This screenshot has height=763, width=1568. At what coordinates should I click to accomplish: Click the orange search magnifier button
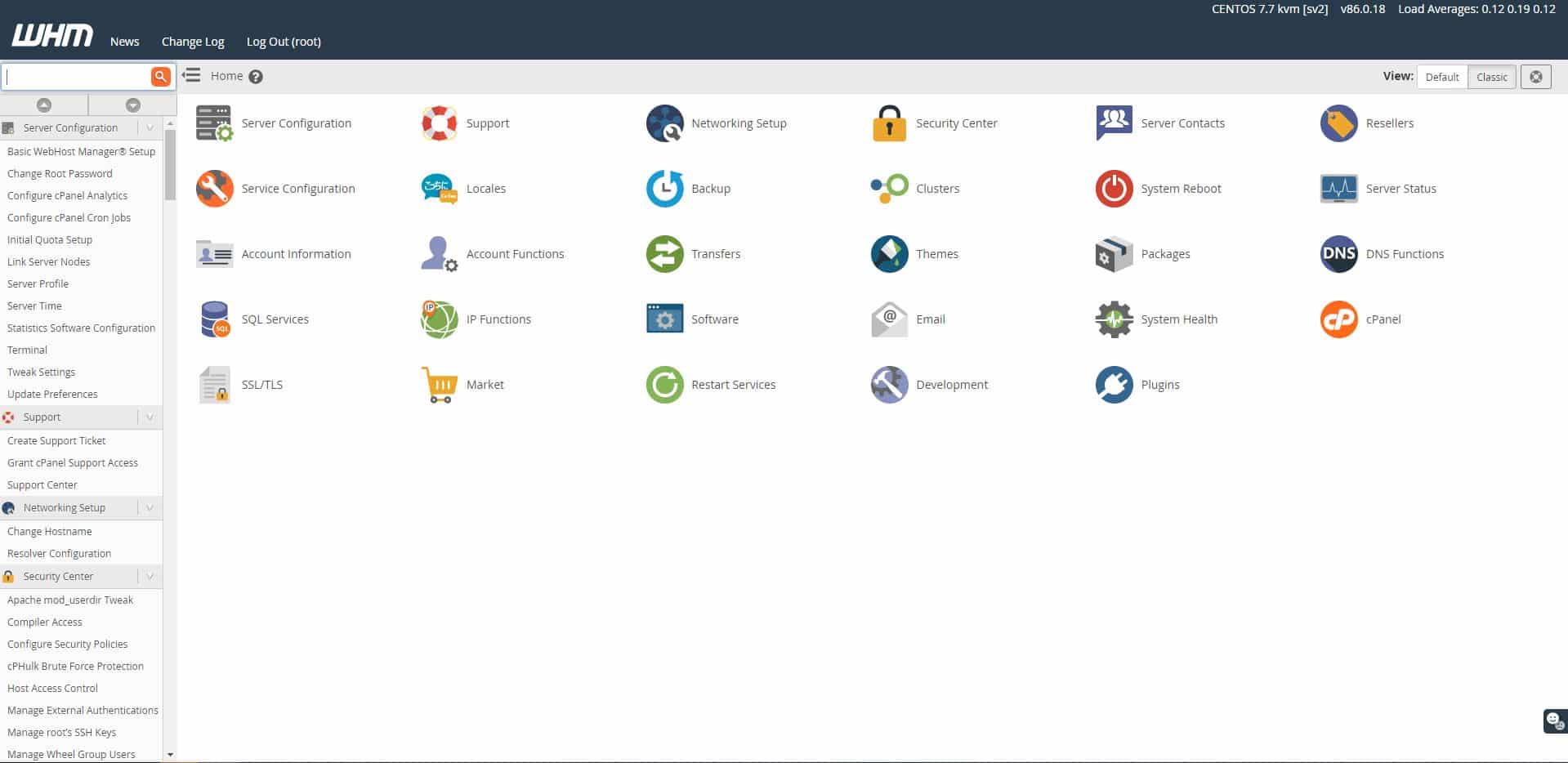pyautogui.click(x=161, y=76)
